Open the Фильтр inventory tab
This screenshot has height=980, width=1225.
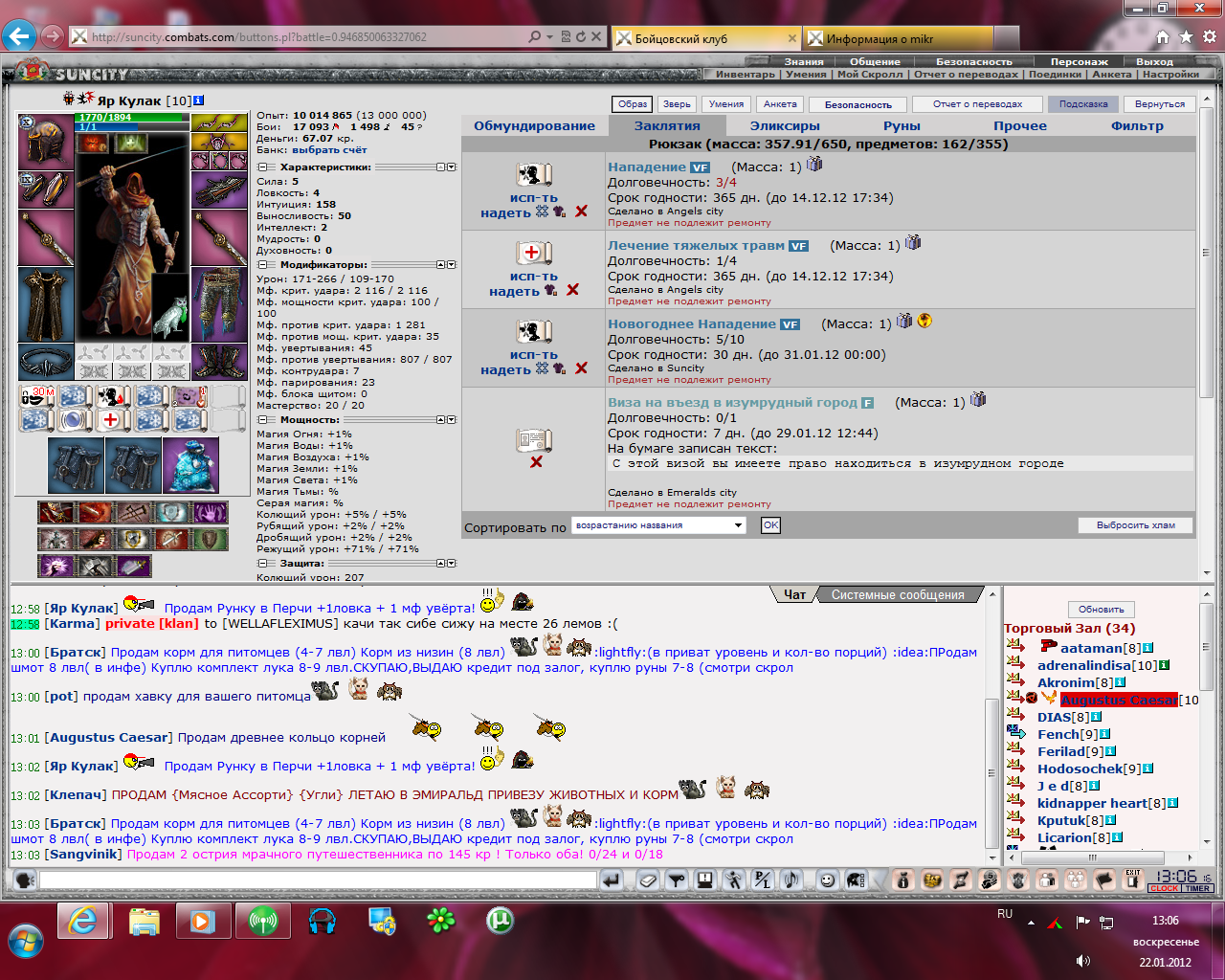1137,125
